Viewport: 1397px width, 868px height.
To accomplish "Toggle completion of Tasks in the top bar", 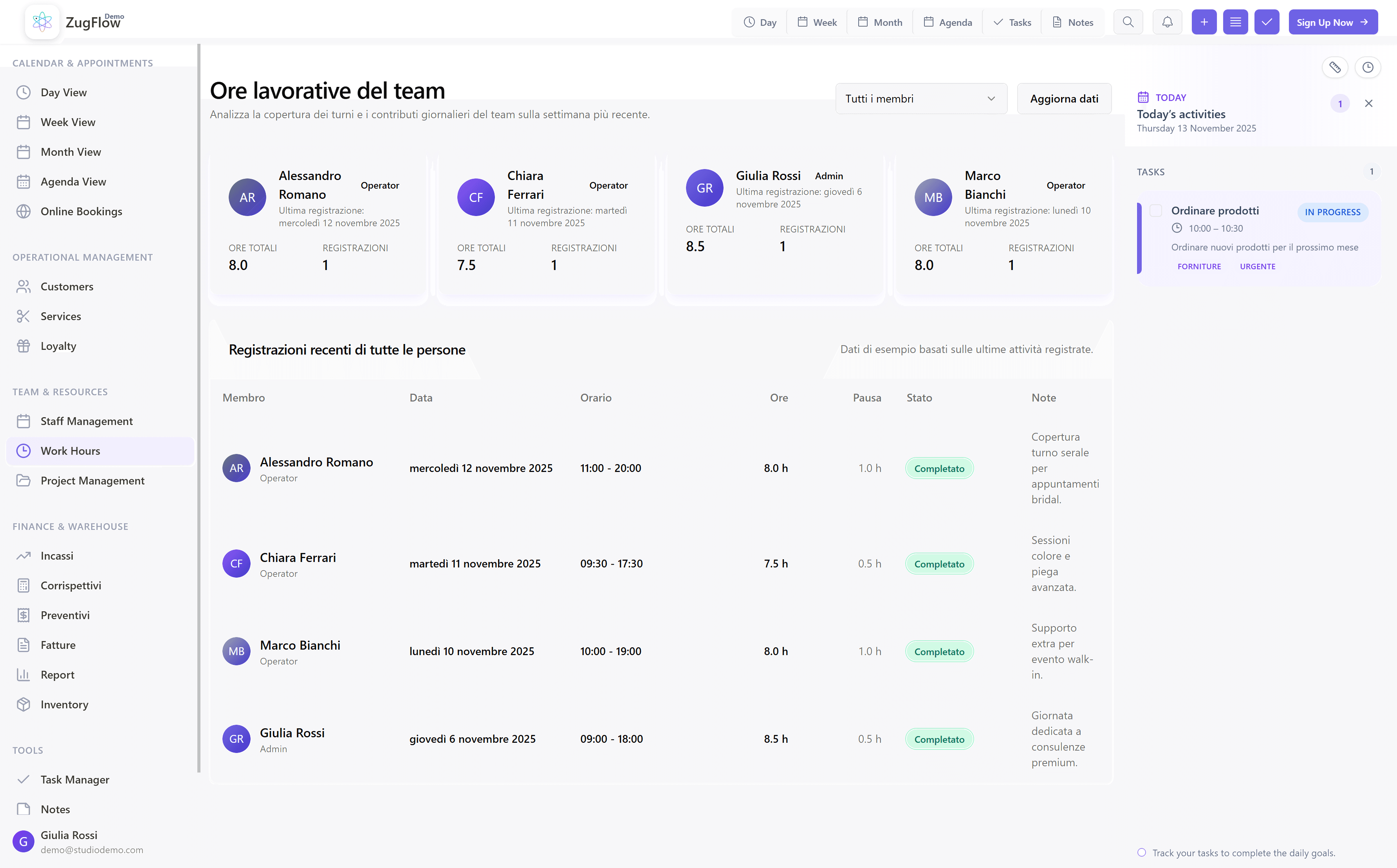I will tap(1012, 22).
